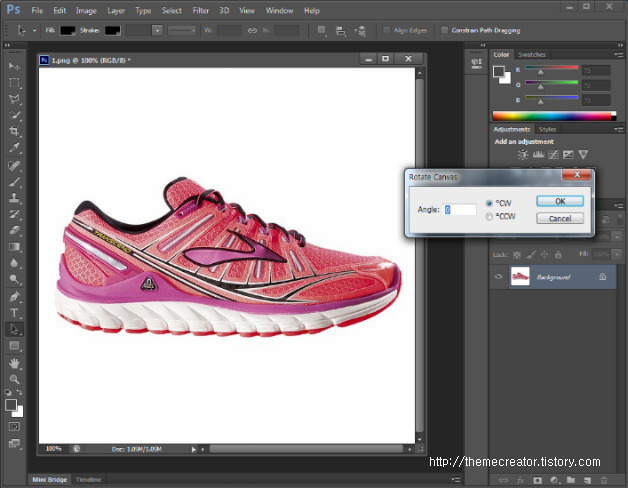Open the Color panel options menu

coord(618,54)
